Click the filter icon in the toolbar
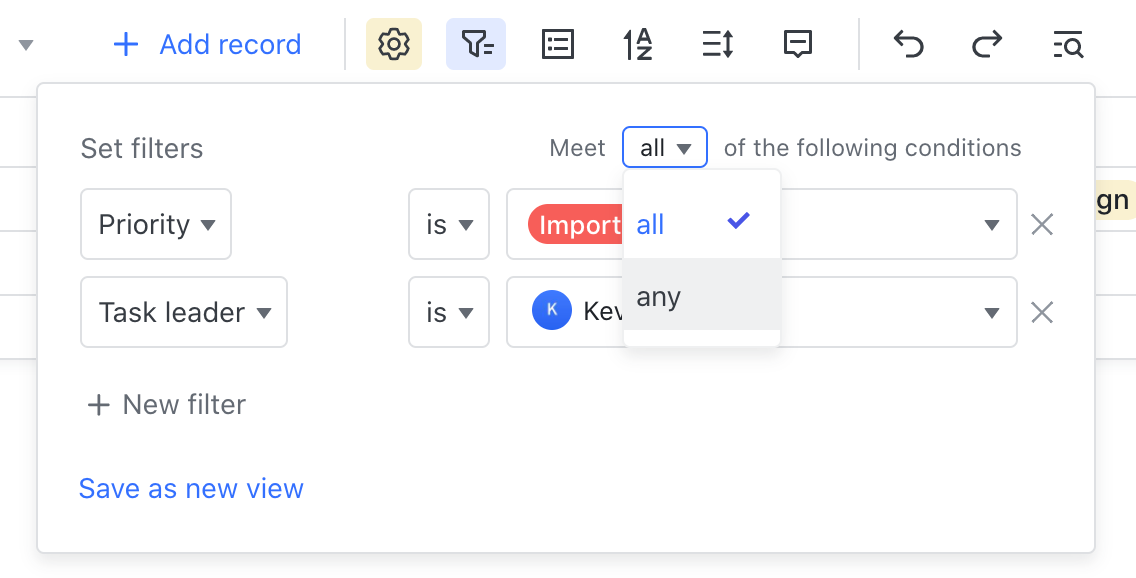This screenshot has width=1136, height=578. 476,44
